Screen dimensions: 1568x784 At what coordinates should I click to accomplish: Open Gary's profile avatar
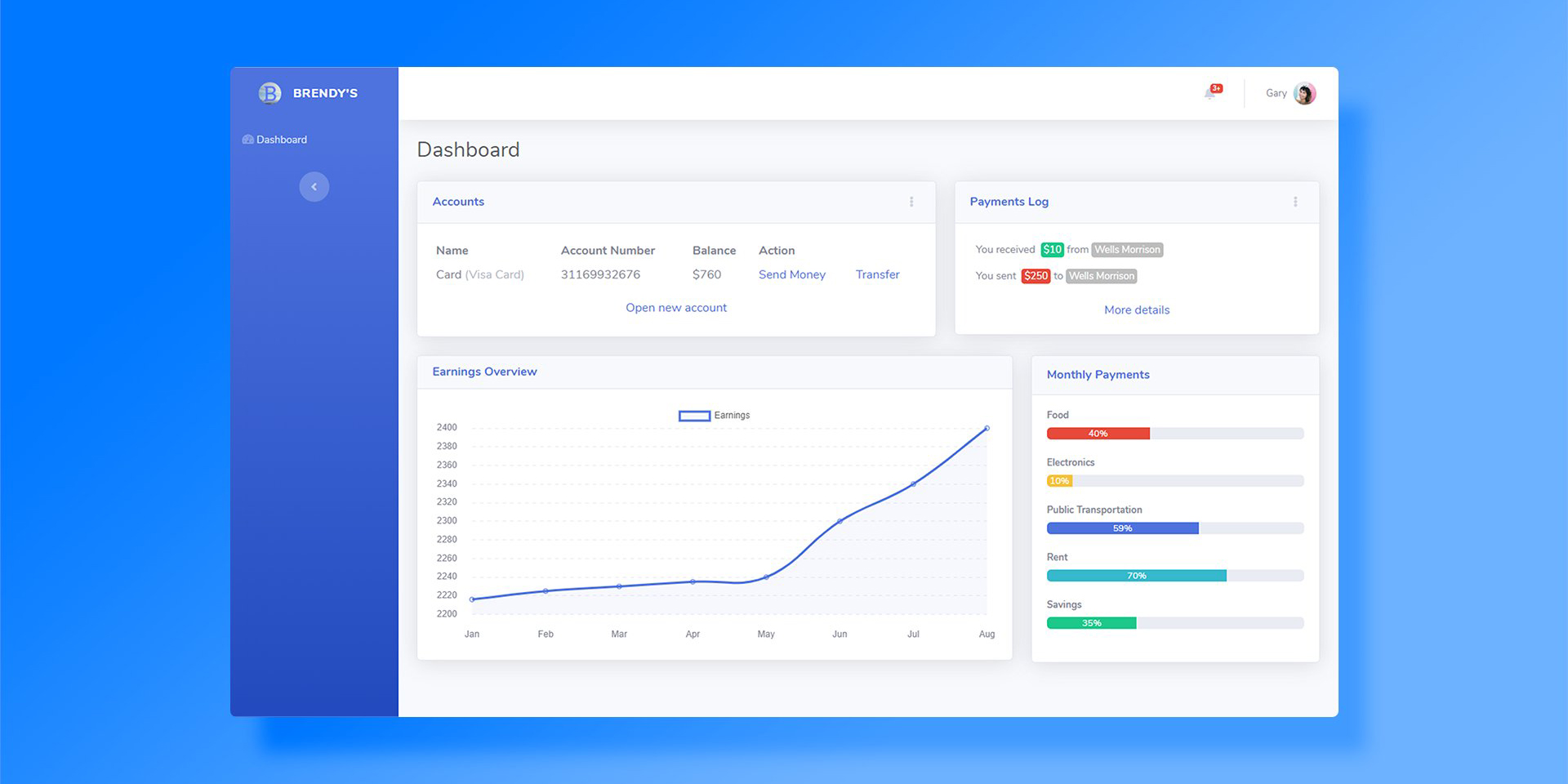click(1304, 93)
